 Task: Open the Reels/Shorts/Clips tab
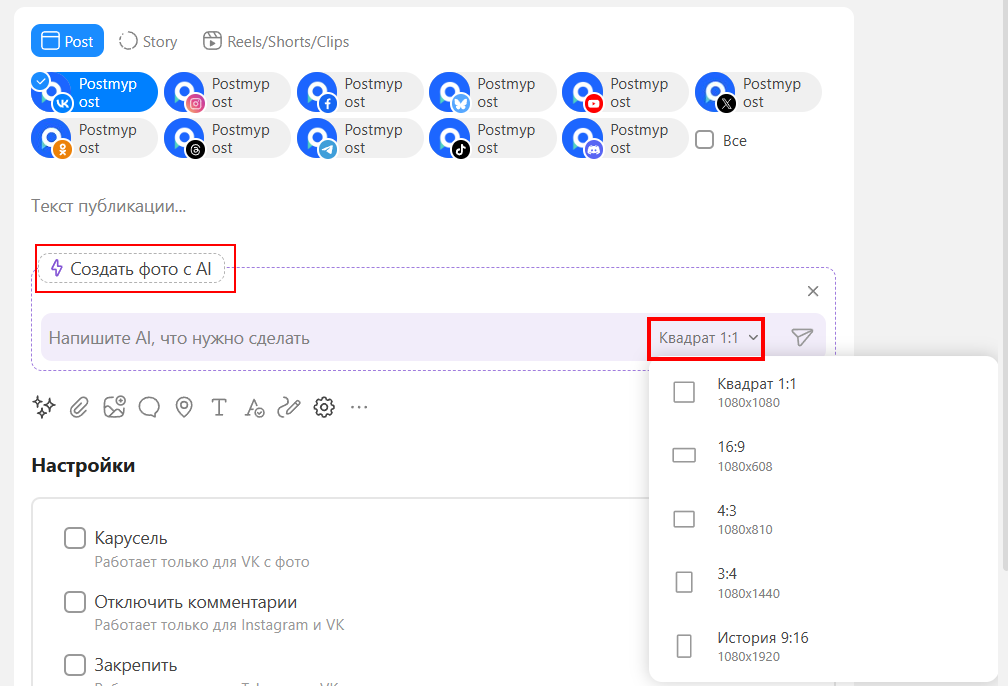276,41
